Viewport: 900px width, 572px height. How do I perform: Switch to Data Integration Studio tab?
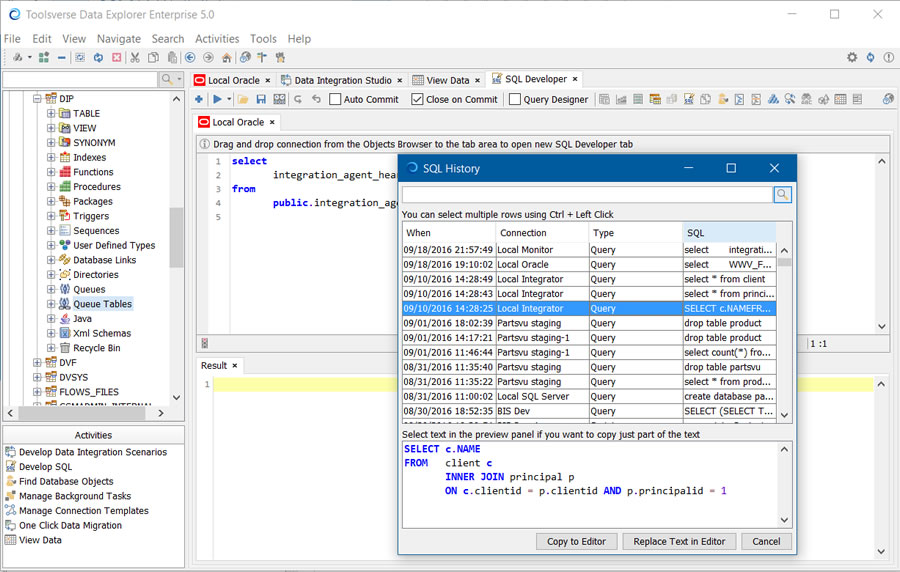(343, 80)
